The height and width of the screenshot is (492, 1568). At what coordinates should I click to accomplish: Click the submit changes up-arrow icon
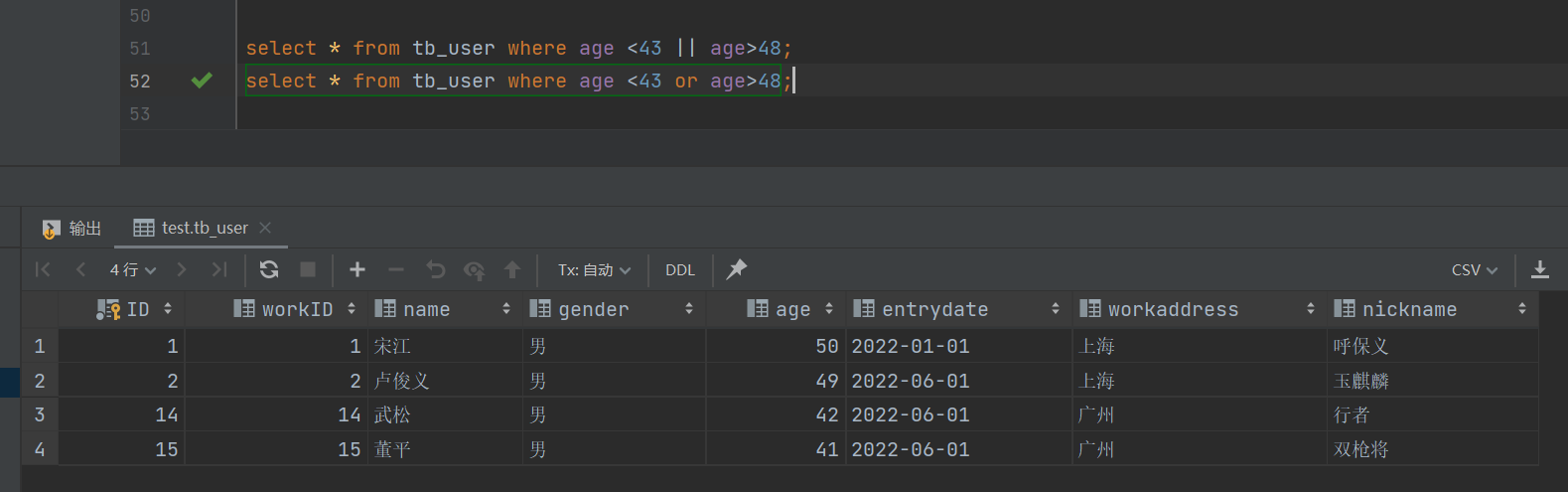click(x=512, y=269)
